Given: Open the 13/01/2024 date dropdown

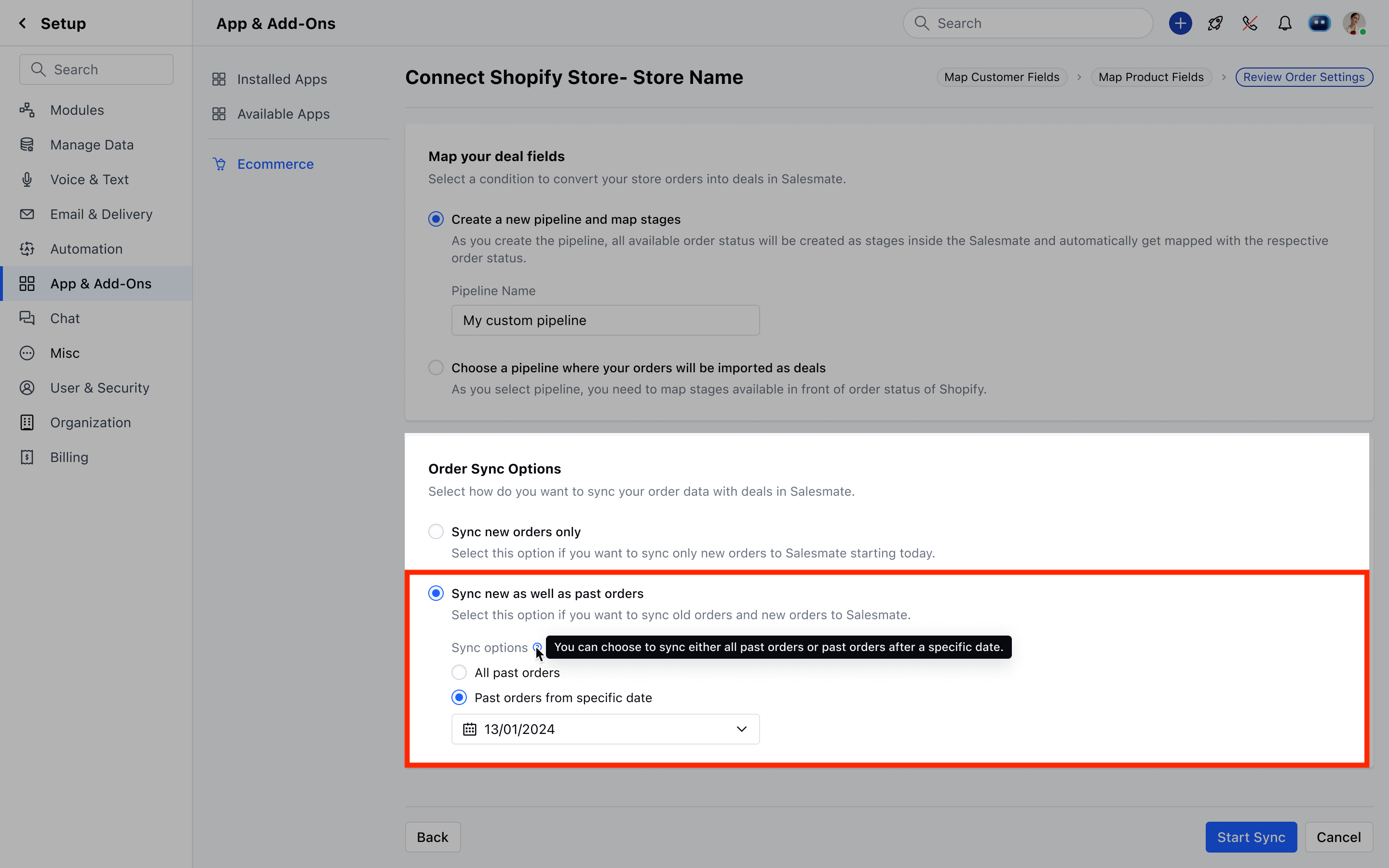Looking at the screenshot, I should click(x=606, y=729).
